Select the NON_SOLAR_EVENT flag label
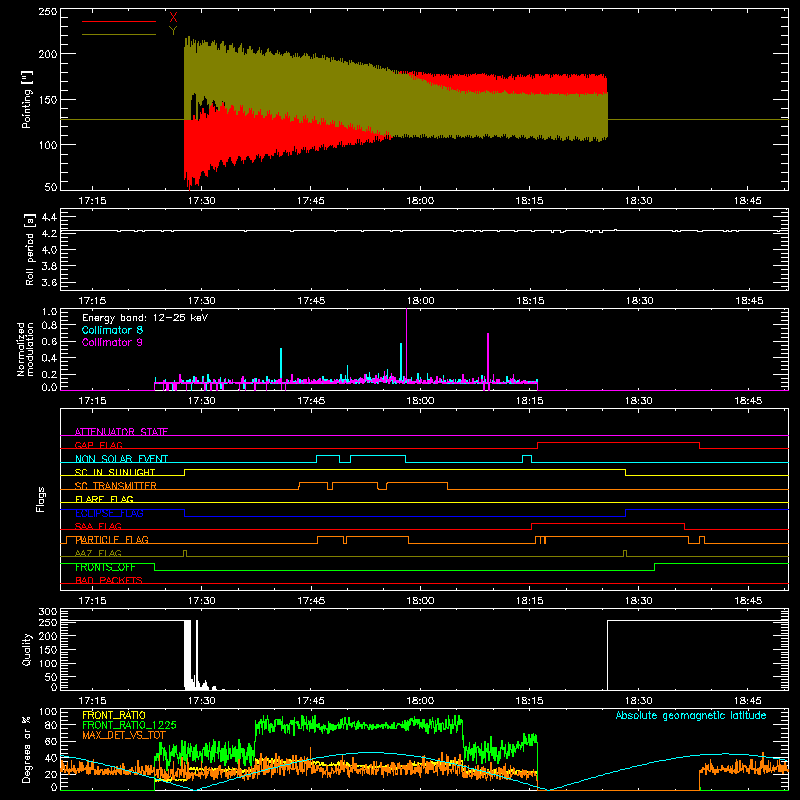Image resolution: width=800 pixels, height=800 pixels. (x=121, y=459)
